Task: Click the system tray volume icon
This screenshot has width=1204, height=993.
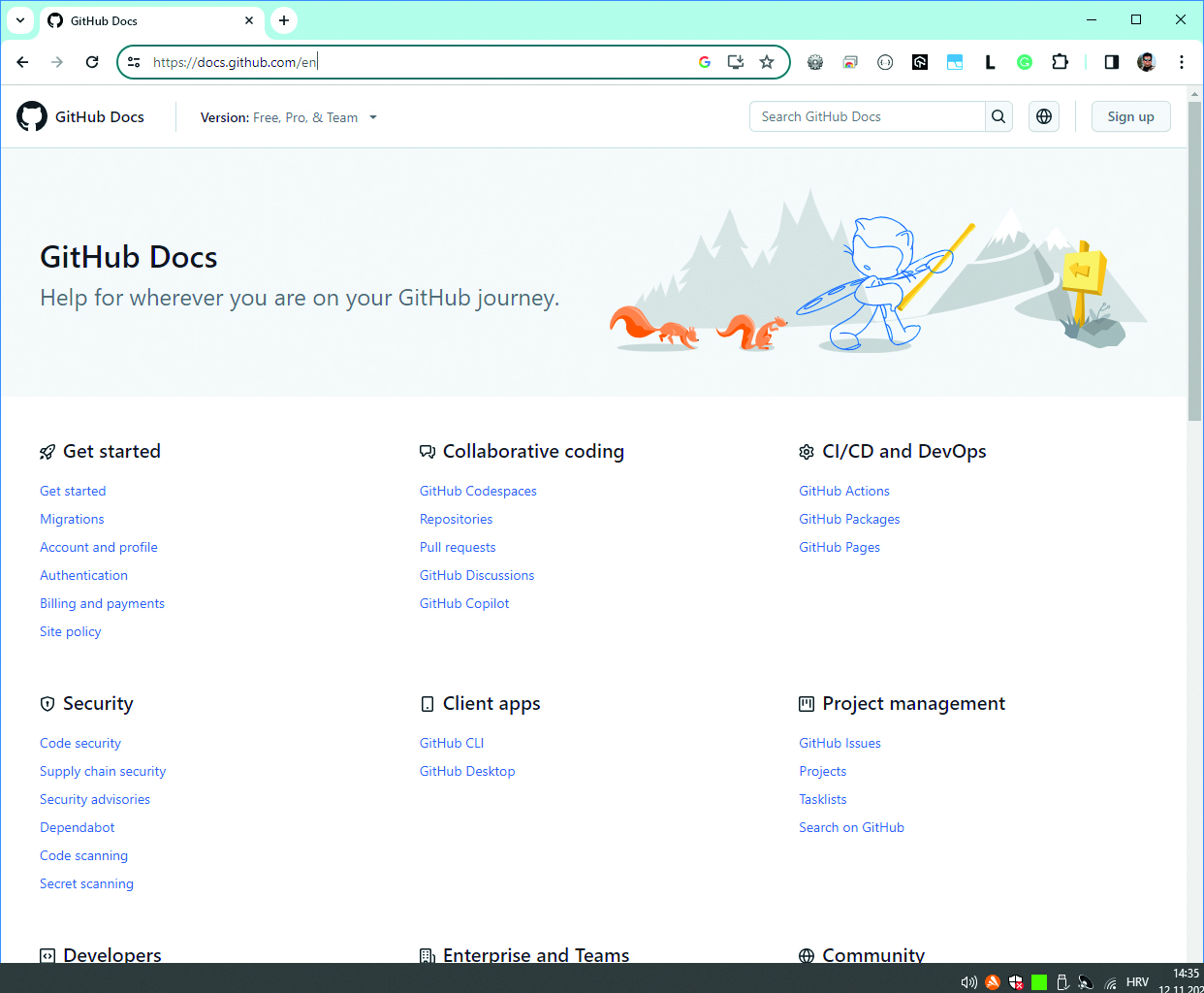Action: point(967,982)
